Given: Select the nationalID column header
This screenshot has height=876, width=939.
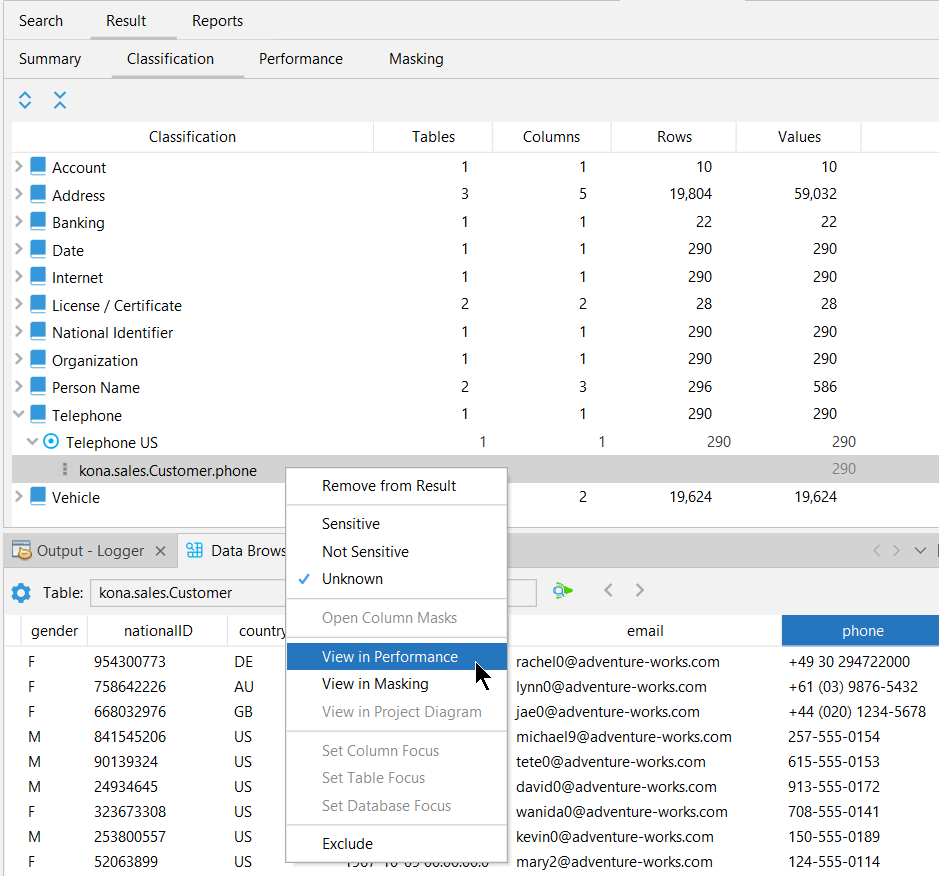Looking at the screenshot, I should coord(158,631).
